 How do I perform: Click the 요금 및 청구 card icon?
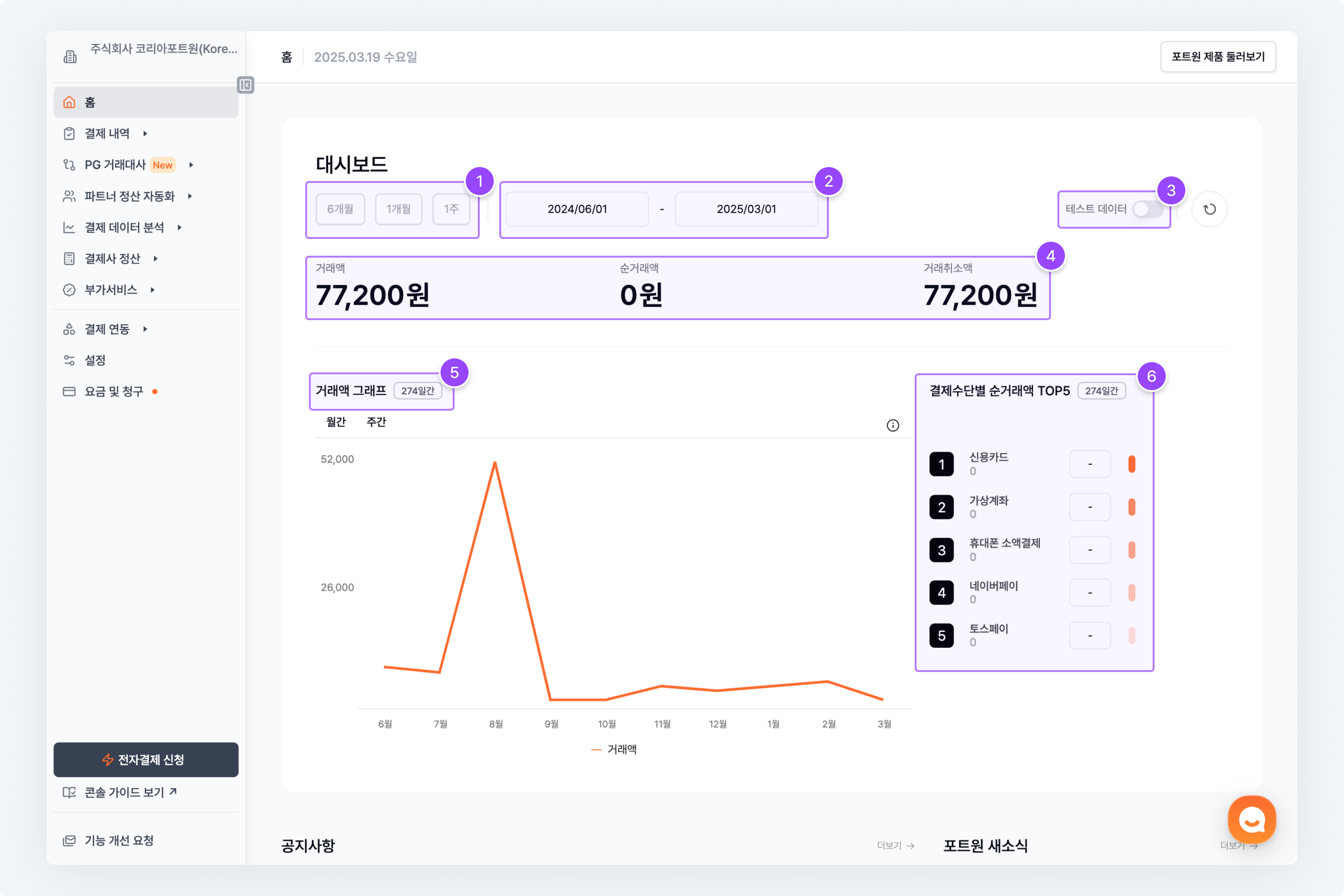69,392
